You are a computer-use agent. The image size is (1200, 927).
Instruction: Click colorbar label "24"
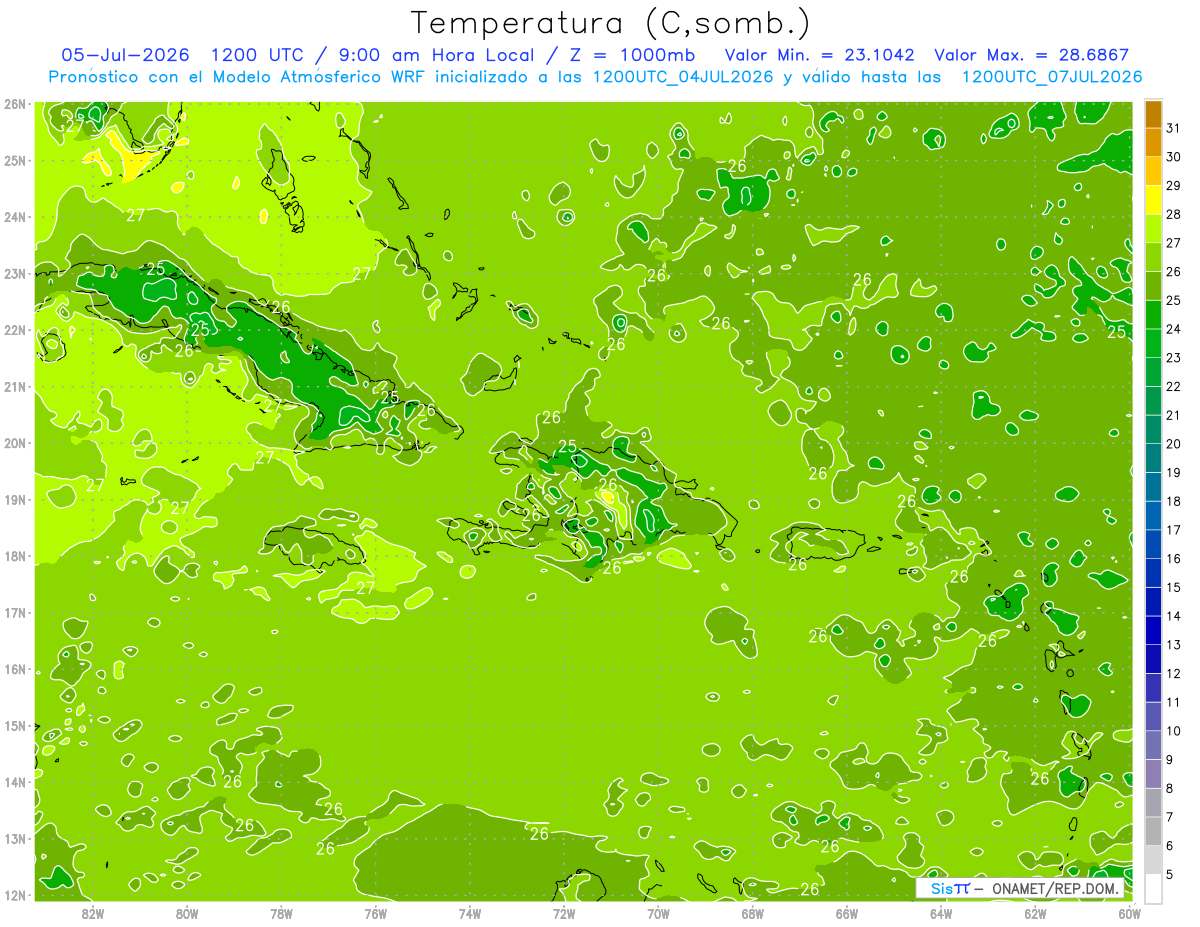(1174, 329)
